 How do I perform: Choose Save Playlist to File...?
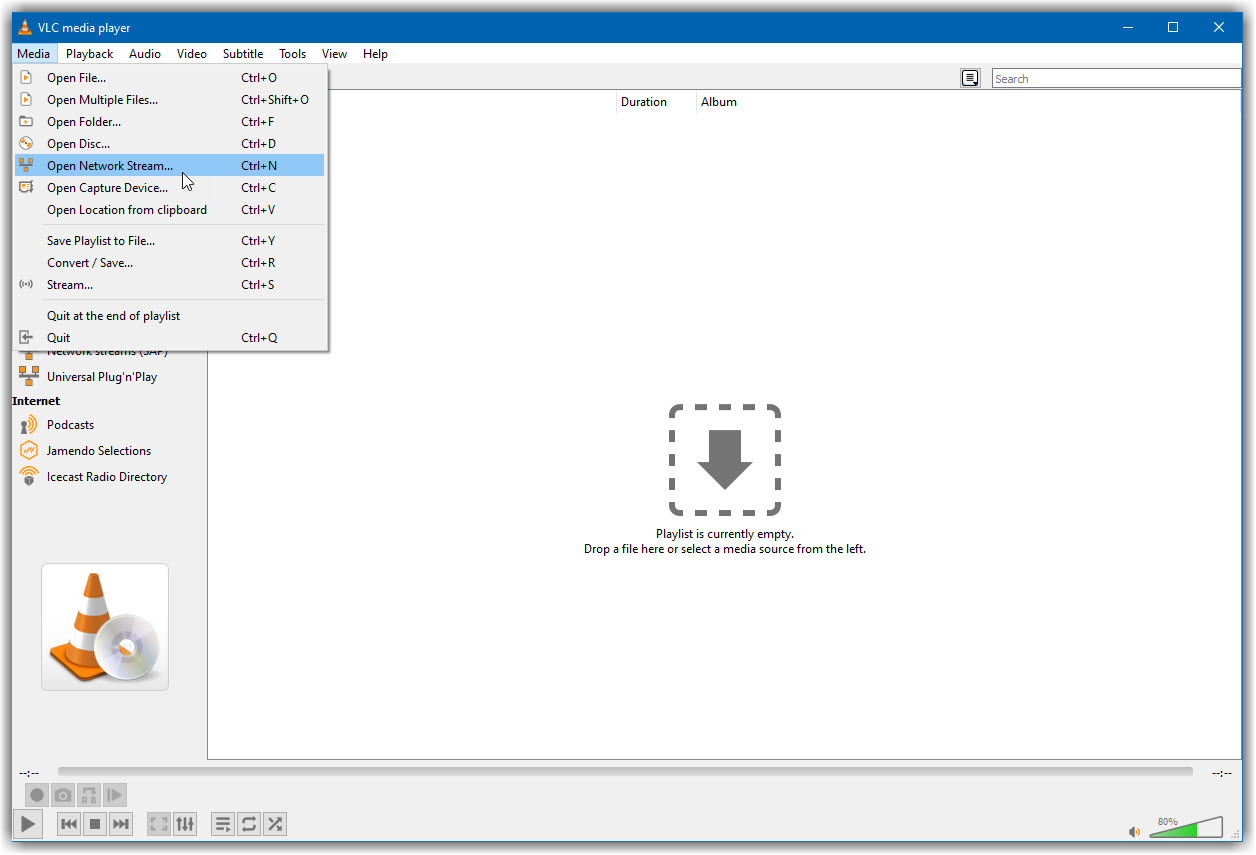coord(170,241)
